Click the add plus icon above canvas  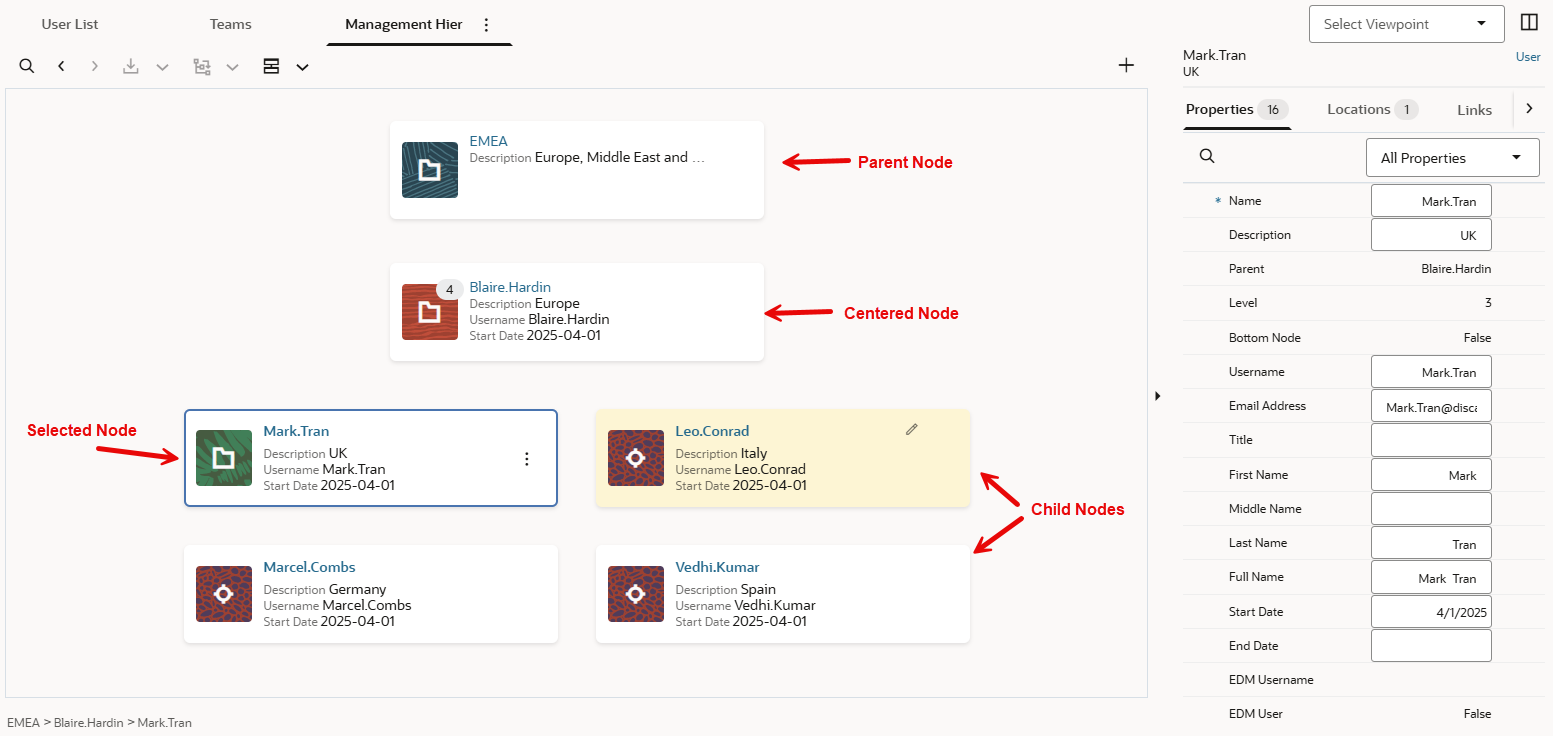tap(1126, 65)
